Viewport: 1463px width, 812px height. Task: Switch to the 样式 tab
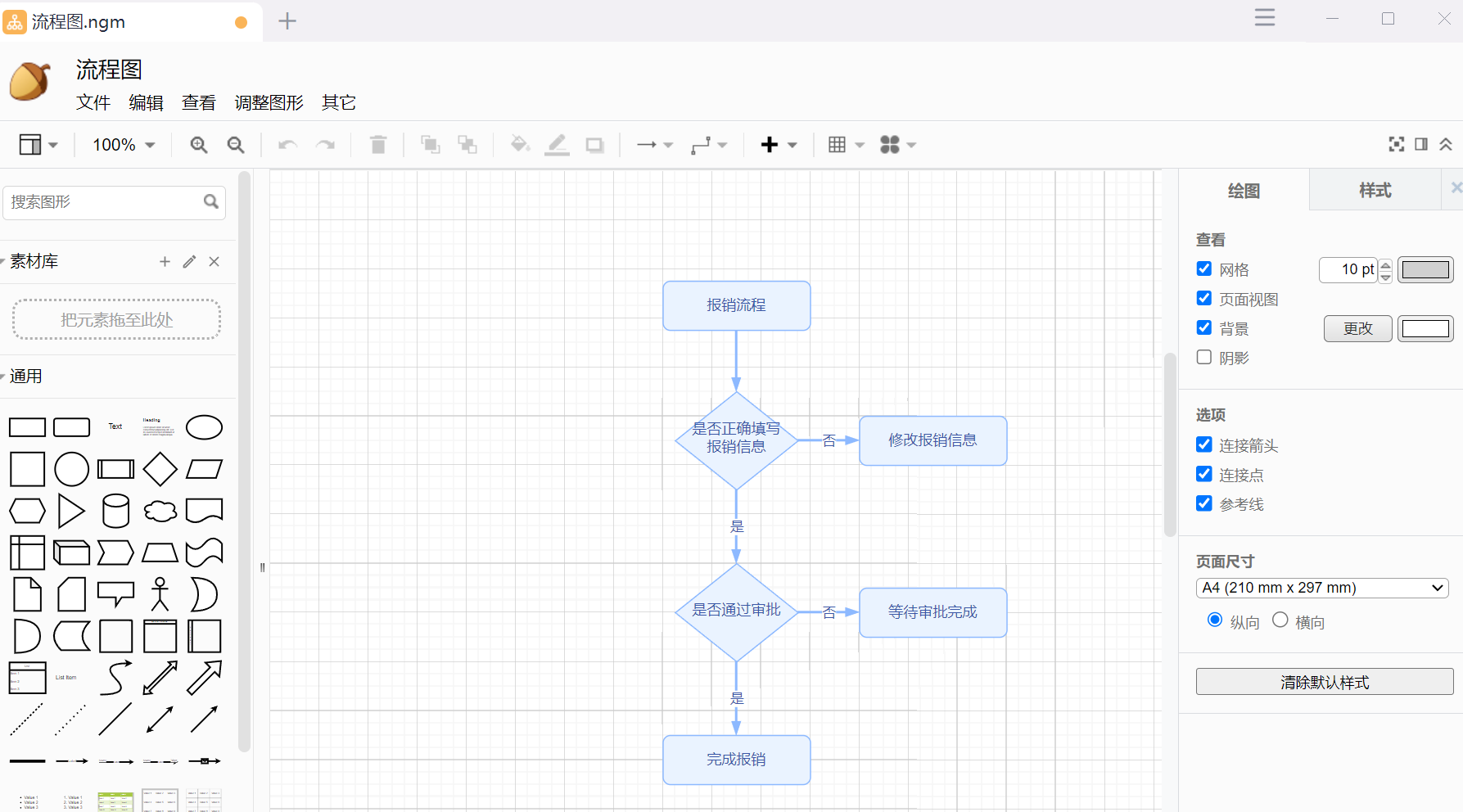point(1375,190)
